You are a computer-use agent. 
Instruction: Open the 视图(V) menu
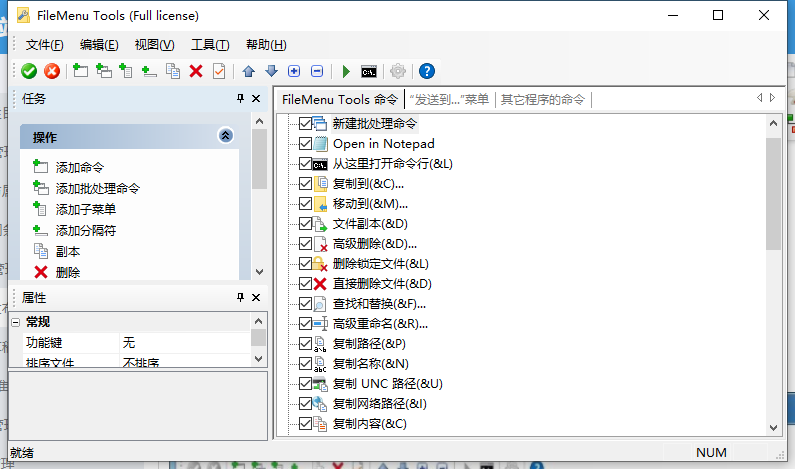click(154, 45)
